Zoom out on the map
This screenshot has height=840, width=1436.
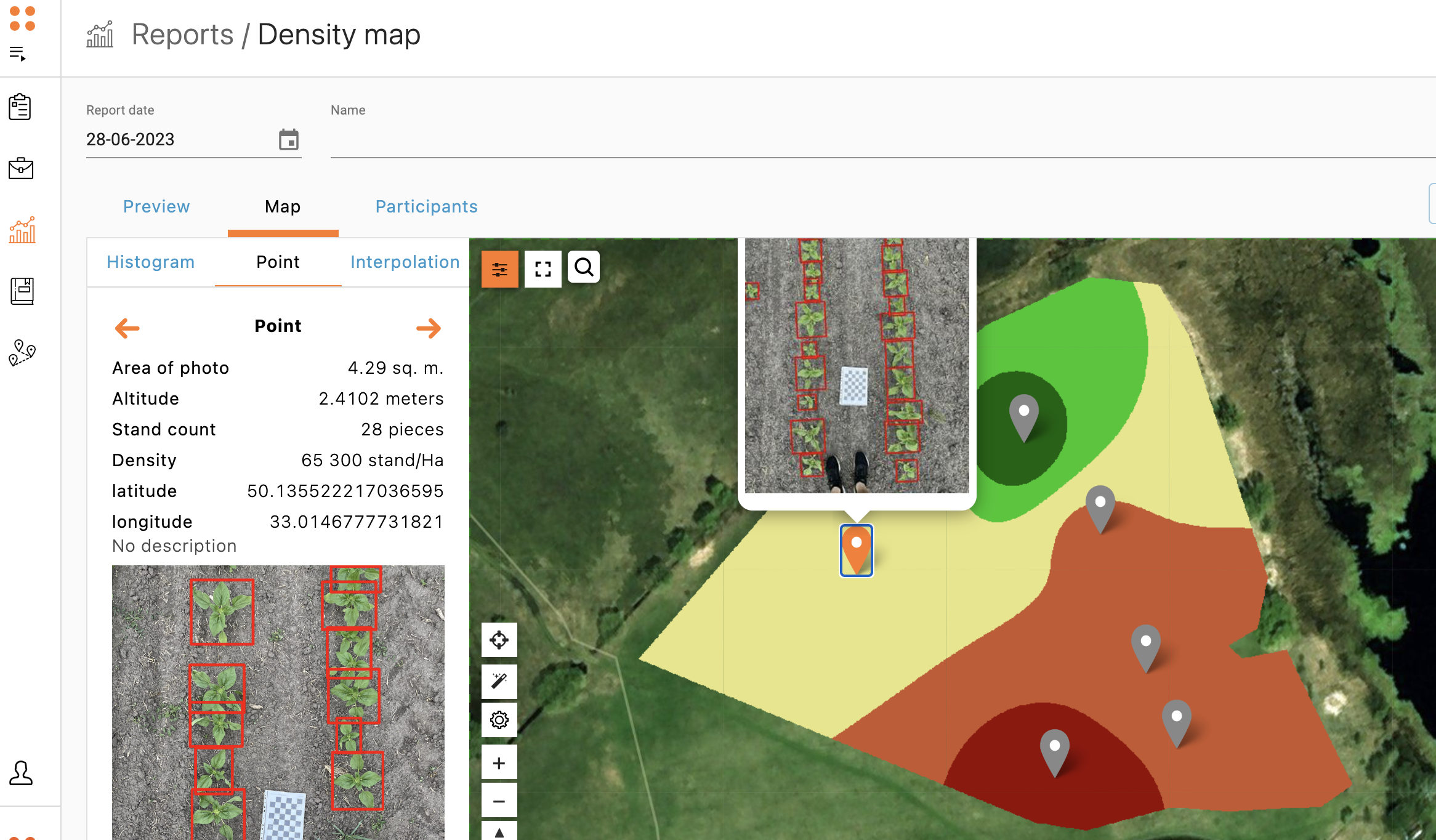click(x=499, y=801)
